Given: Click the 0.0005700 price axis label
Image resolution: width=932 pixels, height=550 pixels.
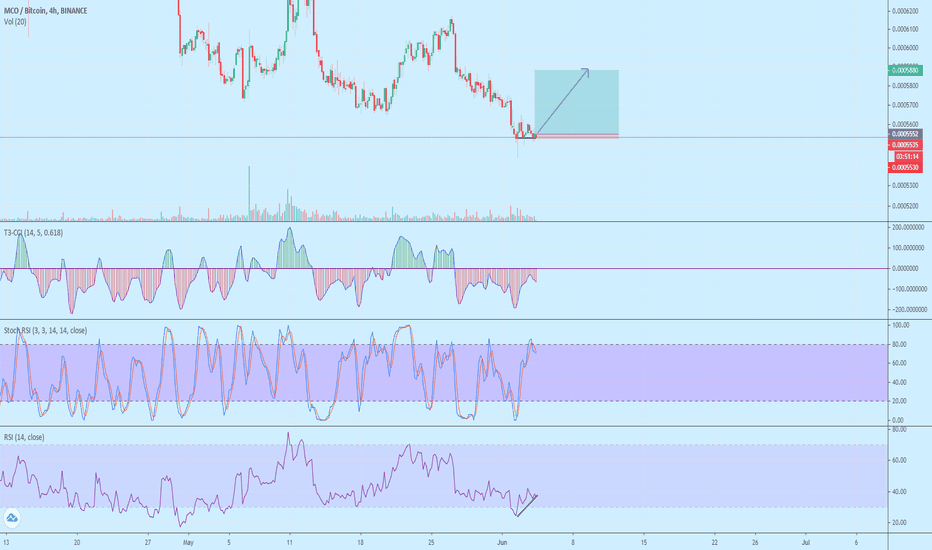Looking at the screenshot, I should (x=905, y=105).
